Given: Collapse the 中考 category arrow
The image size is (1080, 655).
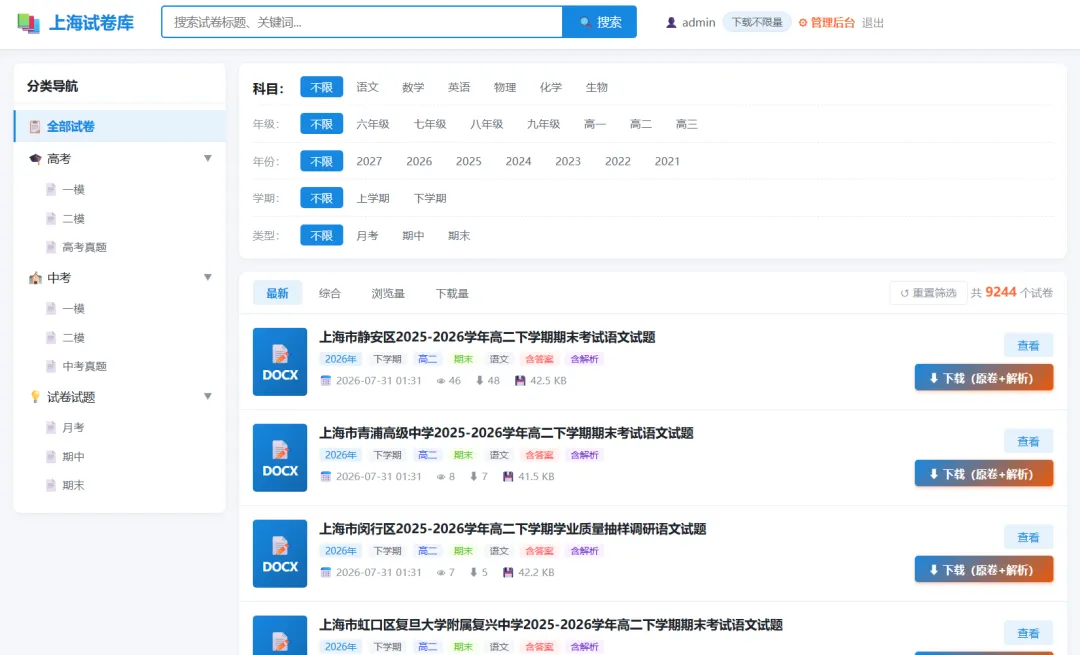Looking at the screenshot, I should pos(207,278).
